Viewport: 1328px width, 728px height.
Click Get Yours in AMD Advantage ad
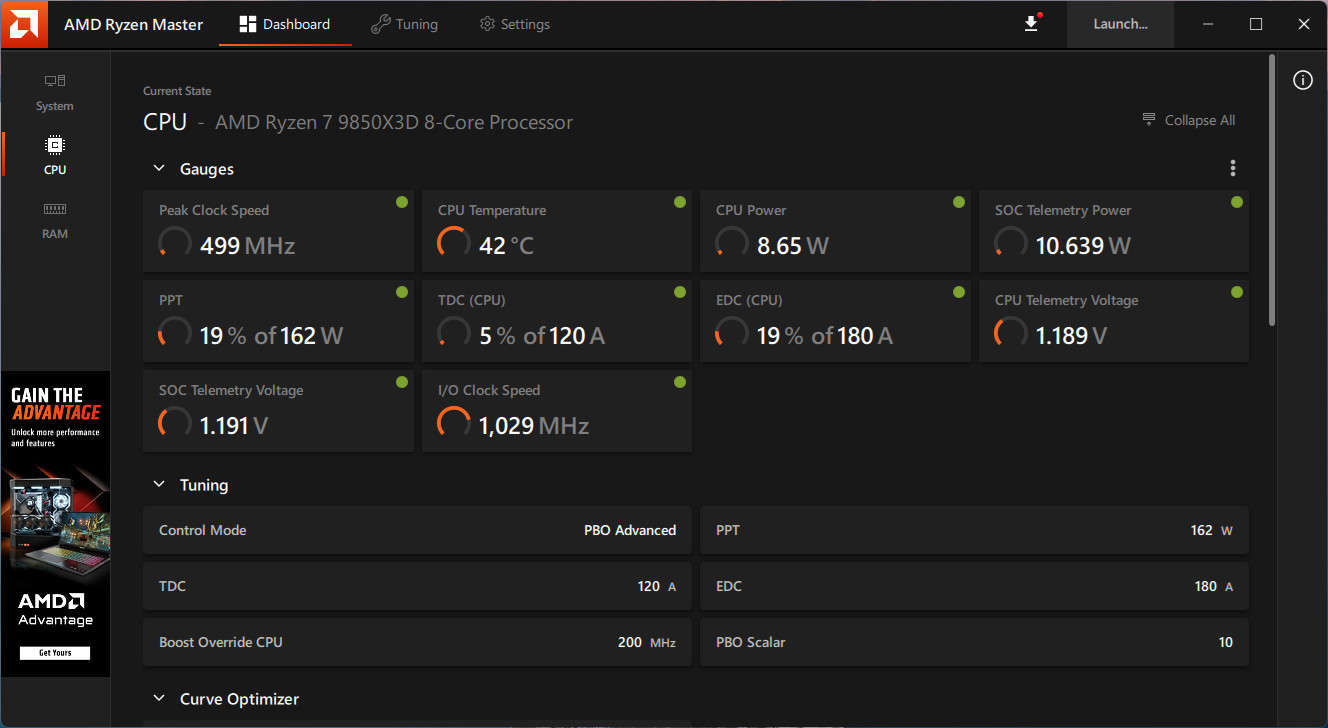click(x=55, y=653)
